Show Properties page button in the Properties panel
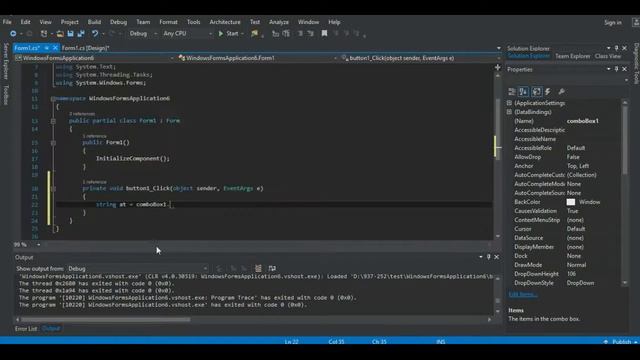Screen dimensions: 640x360 coord(536,91)
